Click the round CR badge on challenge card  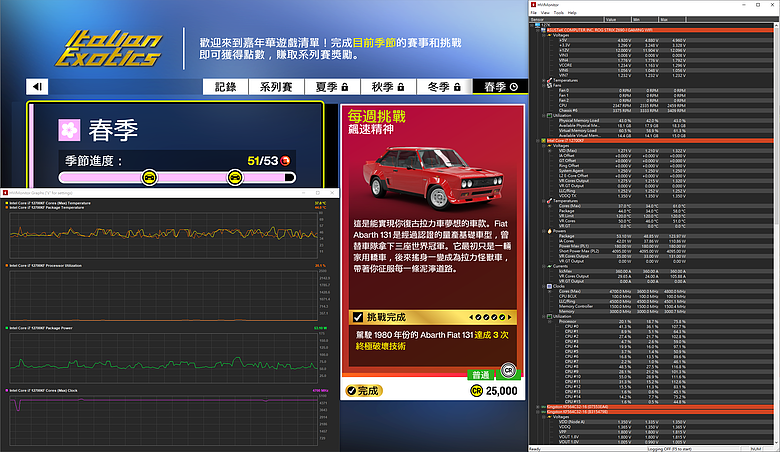tap(508, 370)
